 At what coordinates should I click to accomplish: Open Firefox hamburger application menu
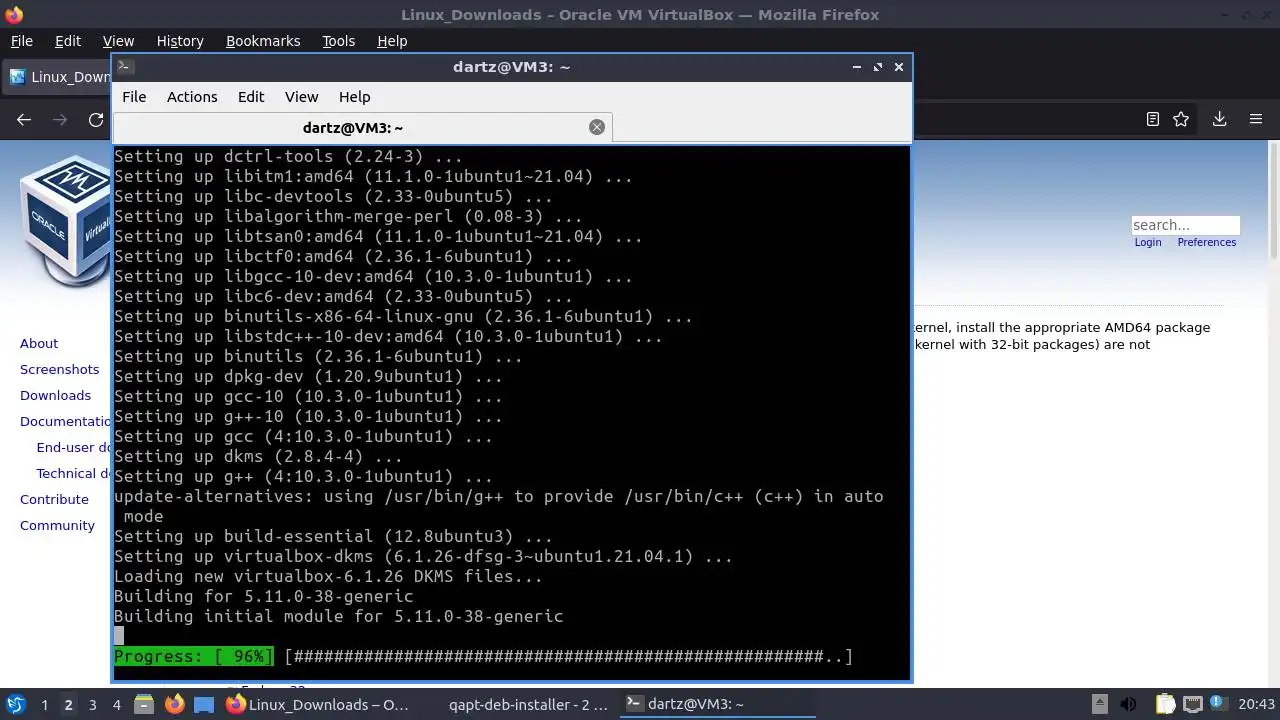point(1256,119)
